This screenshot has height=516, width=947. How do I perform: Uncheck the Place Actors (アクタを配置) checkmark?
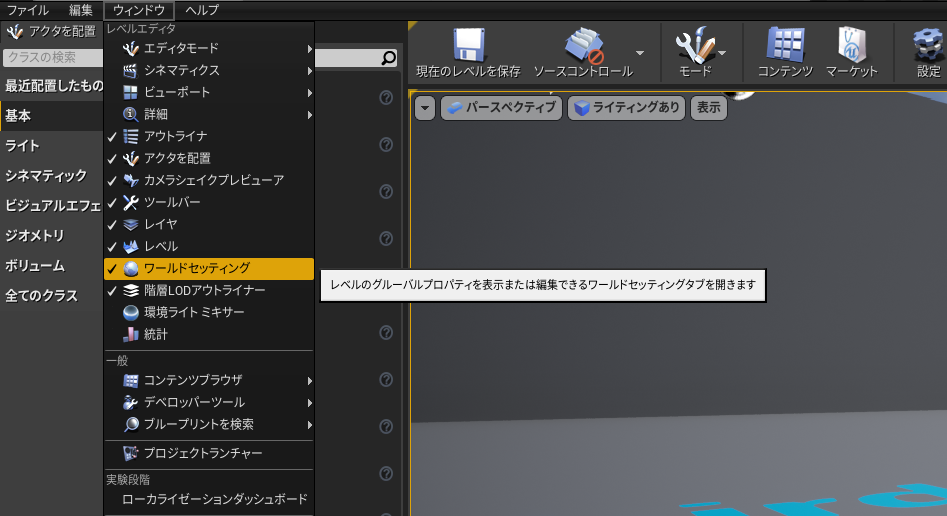tap(112, 159)
